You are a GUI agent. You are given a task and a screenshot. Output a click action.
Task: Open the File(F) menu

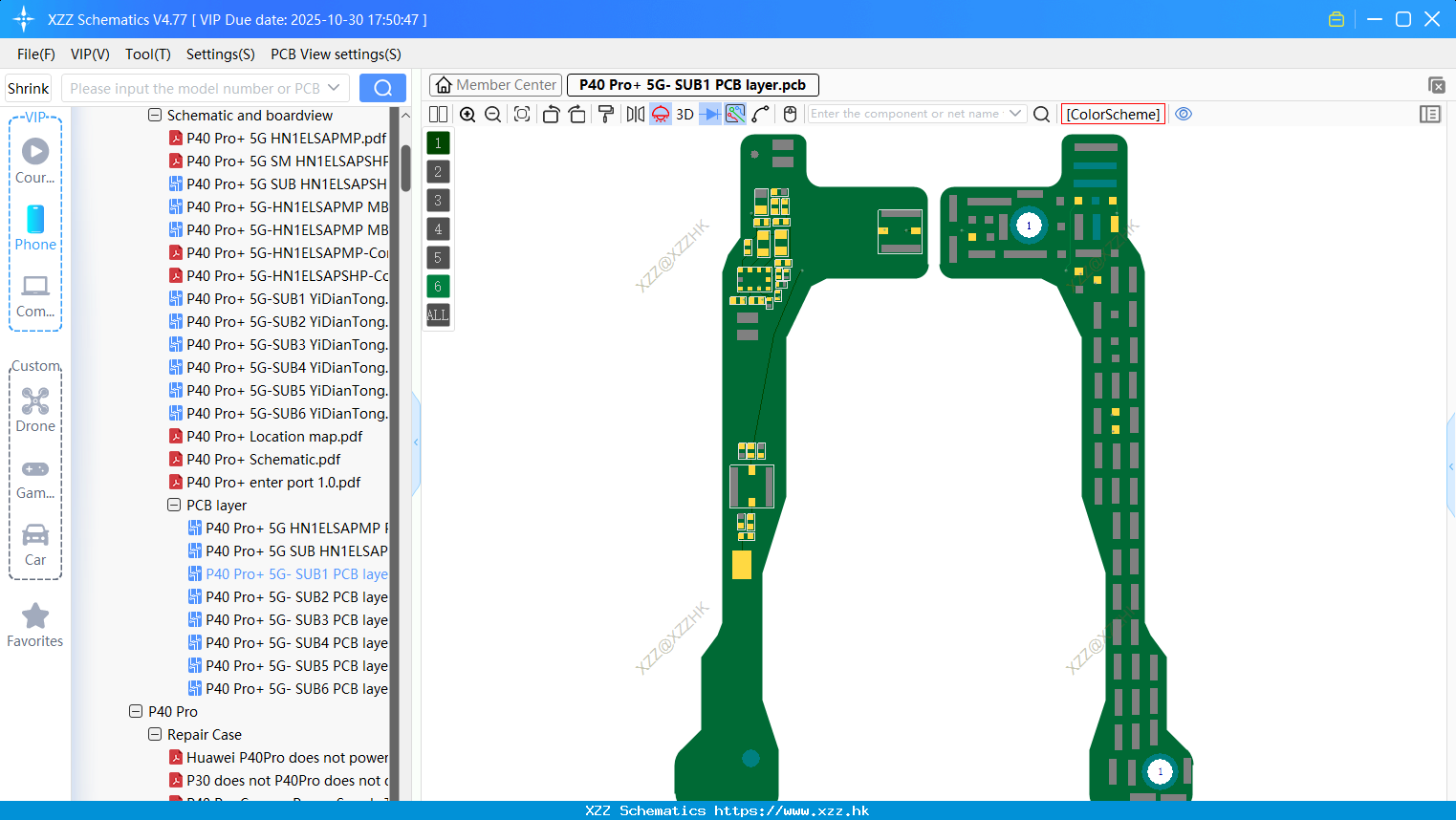point(36,54)
